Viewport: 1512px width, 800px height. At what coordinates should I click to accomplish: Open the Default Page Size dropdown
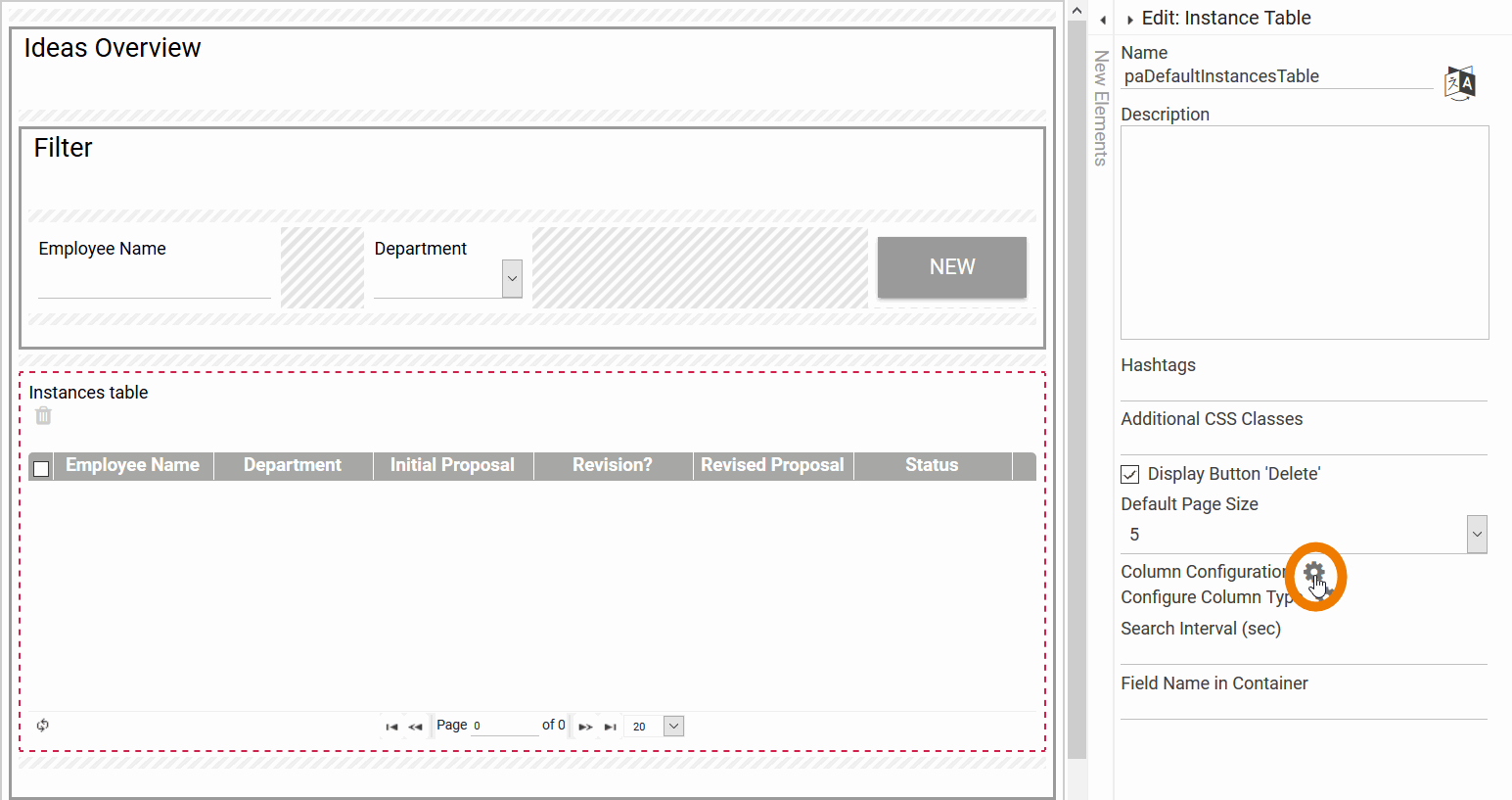pos(1478,534)
